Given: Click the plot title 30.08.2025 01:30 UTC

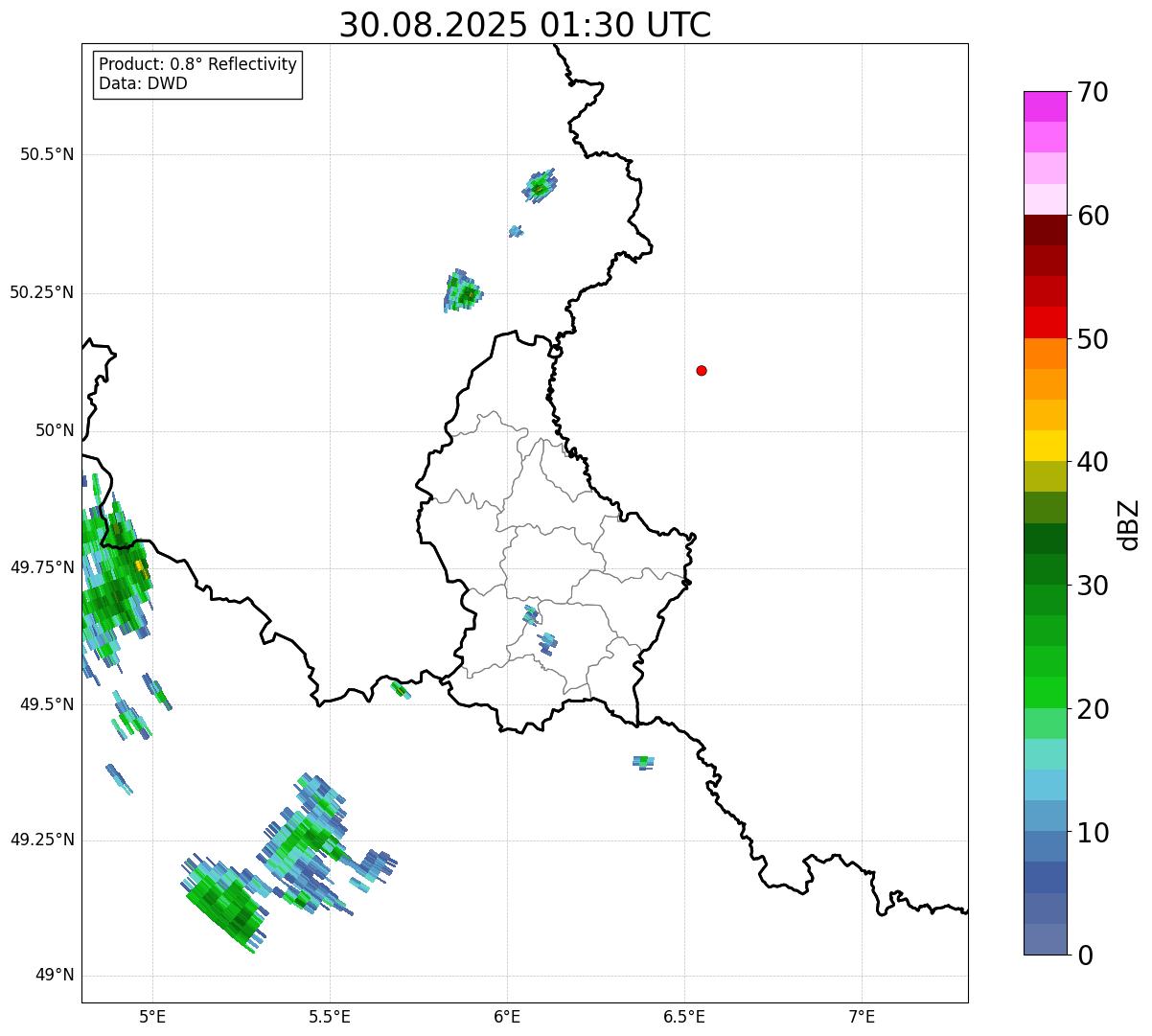Looking at the screenshot, I should [x=525, y=25].
